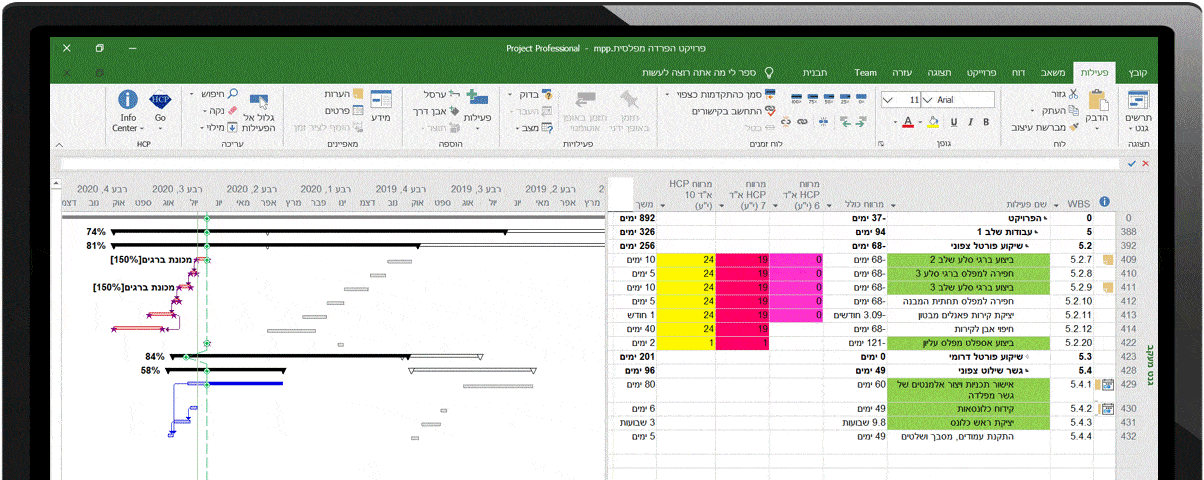Open the font size 11 dropdown
Image resolution: width=1204 pixels, height=480 pixels.
click(x=887, y=100)
